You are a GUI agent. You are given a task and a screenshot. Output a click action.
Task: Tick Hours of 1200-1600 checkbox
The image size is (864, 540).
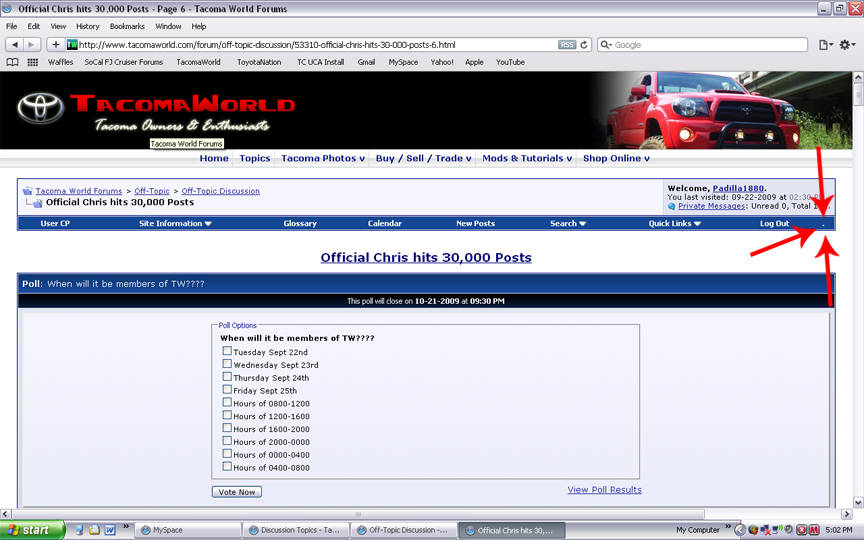[227, 415]
